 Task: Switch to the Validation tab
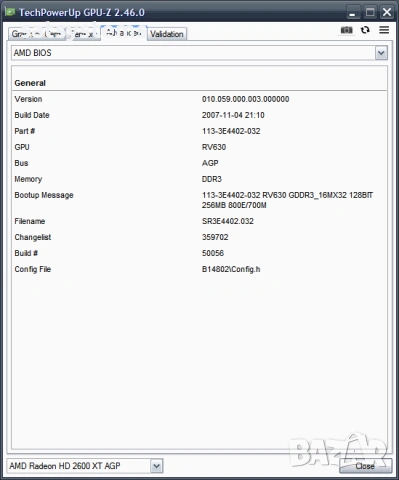tap(167, 34)
